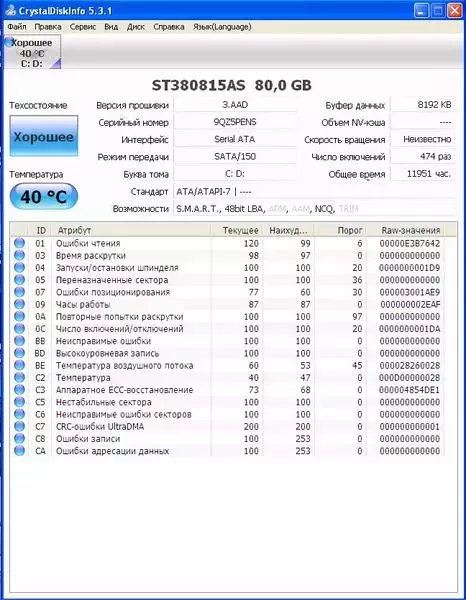Click the Текущее column header
The image size is (466, 600).
click(236, 230)
